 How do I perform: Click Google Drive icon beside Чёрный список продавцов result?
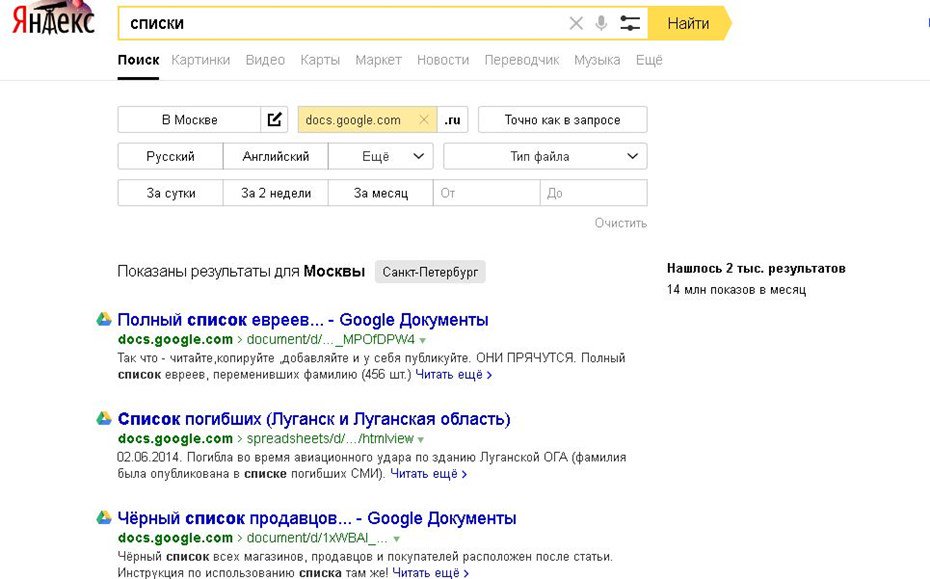pyautogui.click(x=103, y=518)
